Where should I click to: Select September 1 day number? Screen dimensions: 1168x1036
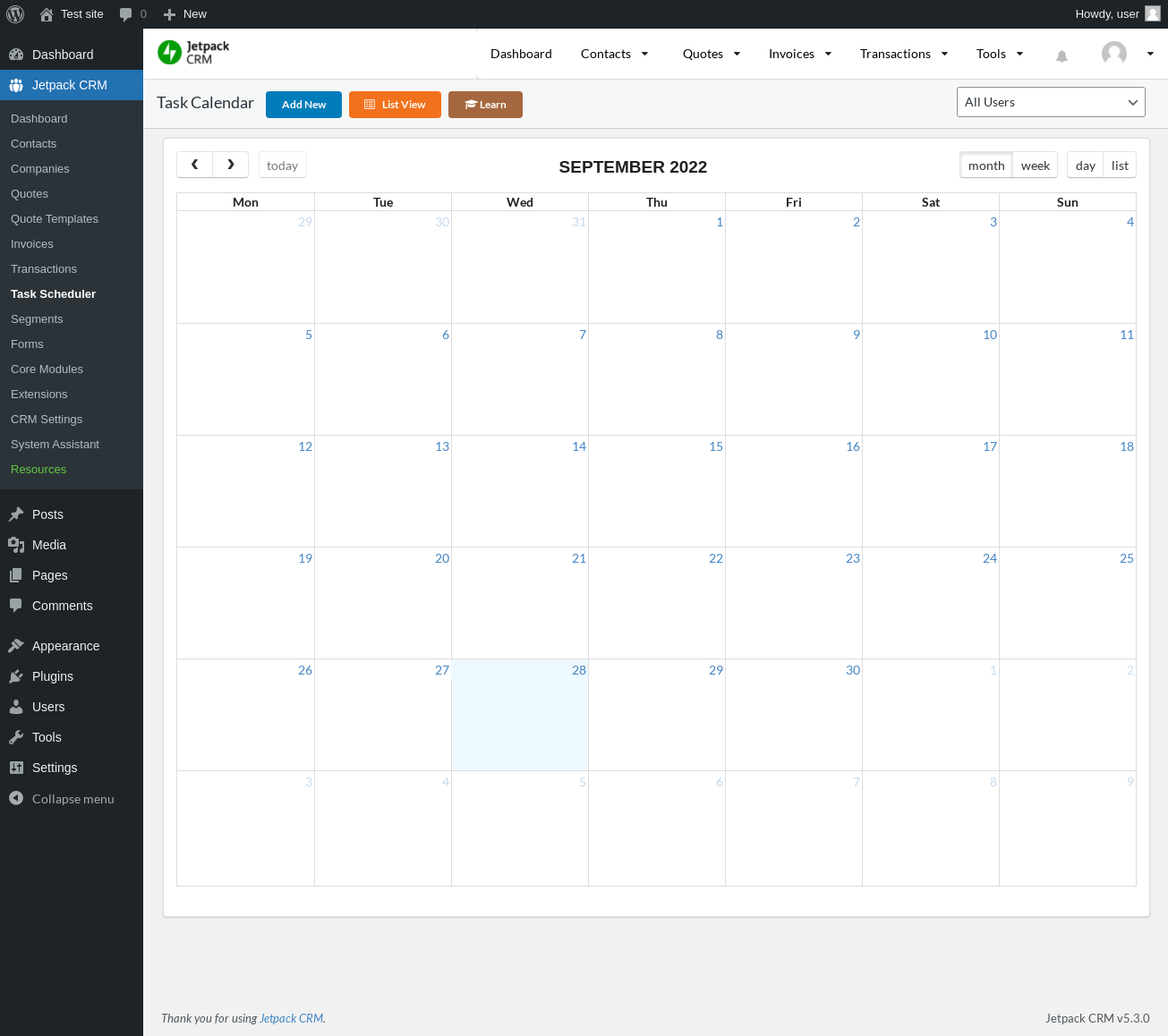click(720, 222)
